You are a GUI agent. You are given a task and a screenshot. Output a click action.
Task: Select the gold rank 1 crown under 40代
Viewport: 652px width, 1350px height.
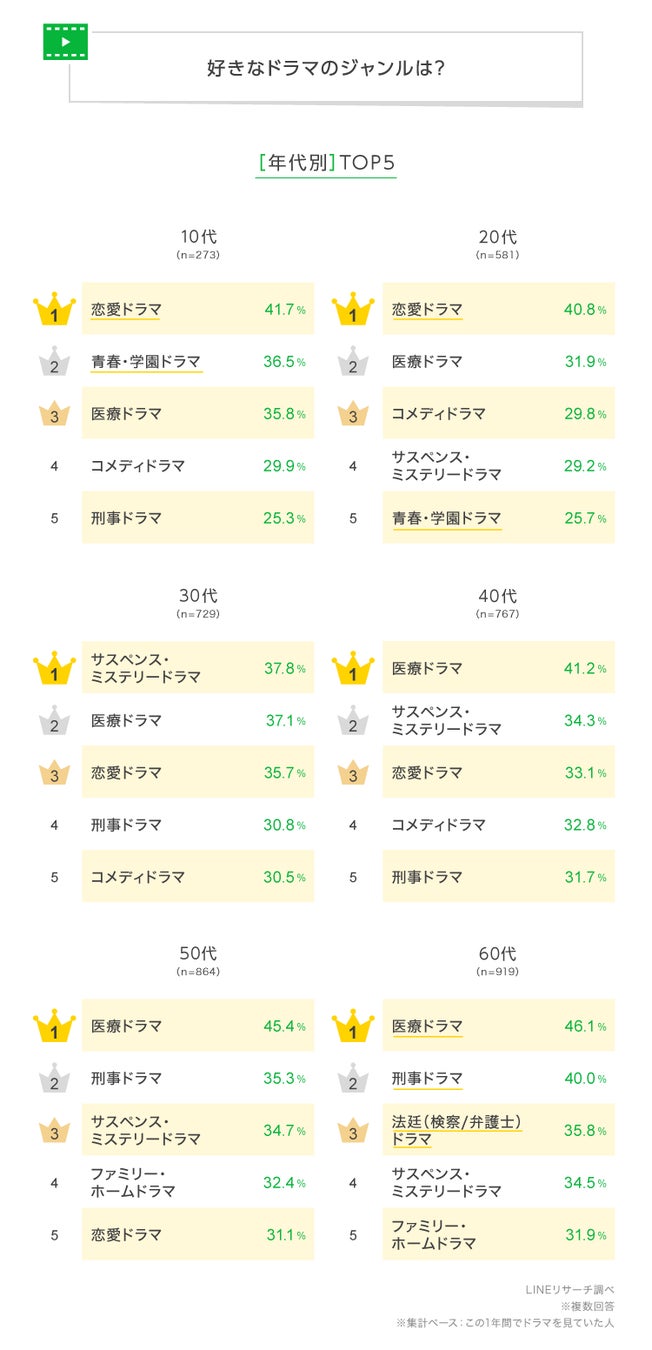(353, 669)
